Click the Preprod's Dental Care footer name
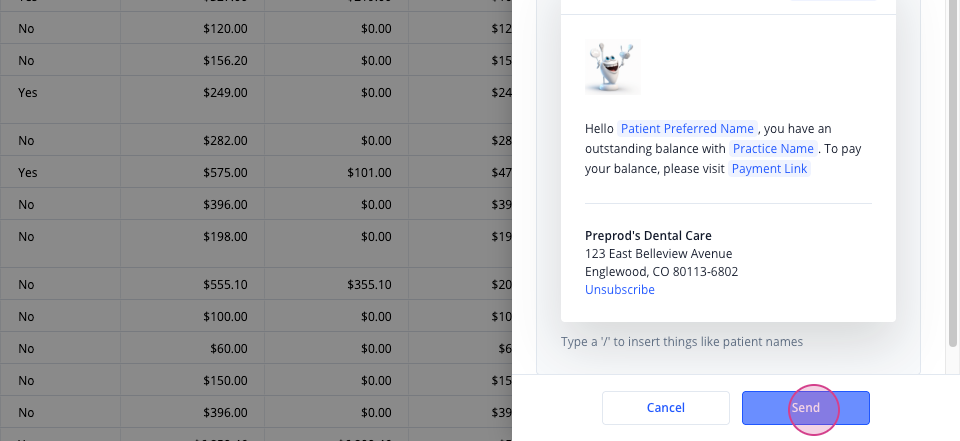Image resolution: width=960 pixels, height=441 pixels. click(x=648, y=236)
